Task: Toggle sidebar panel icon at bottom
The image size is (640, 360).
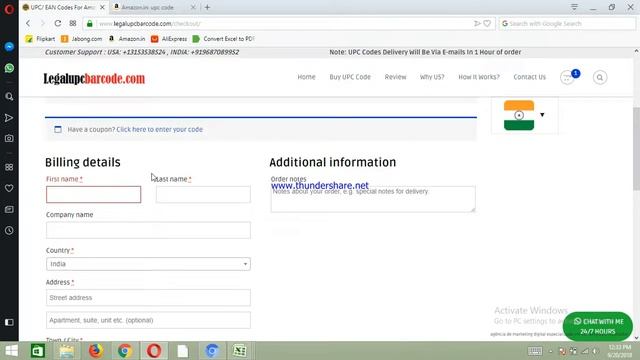Action: coord(9,322)
